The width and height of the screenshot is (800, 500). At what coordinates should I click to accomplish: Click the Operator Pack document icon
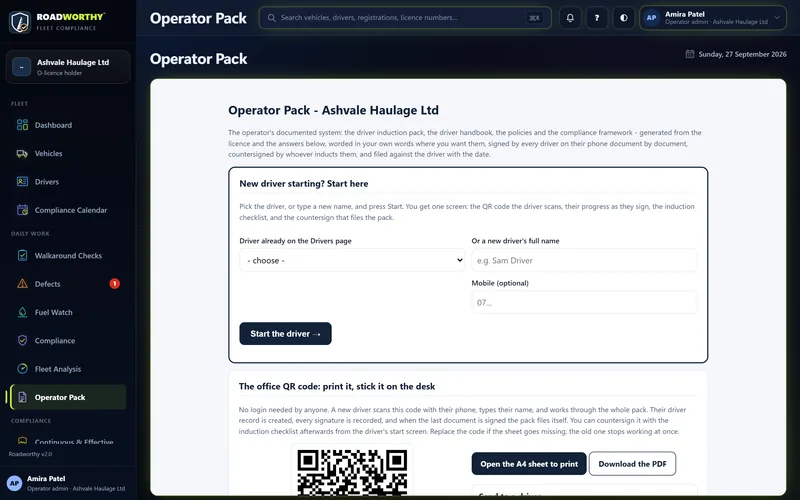click(22, 397)
